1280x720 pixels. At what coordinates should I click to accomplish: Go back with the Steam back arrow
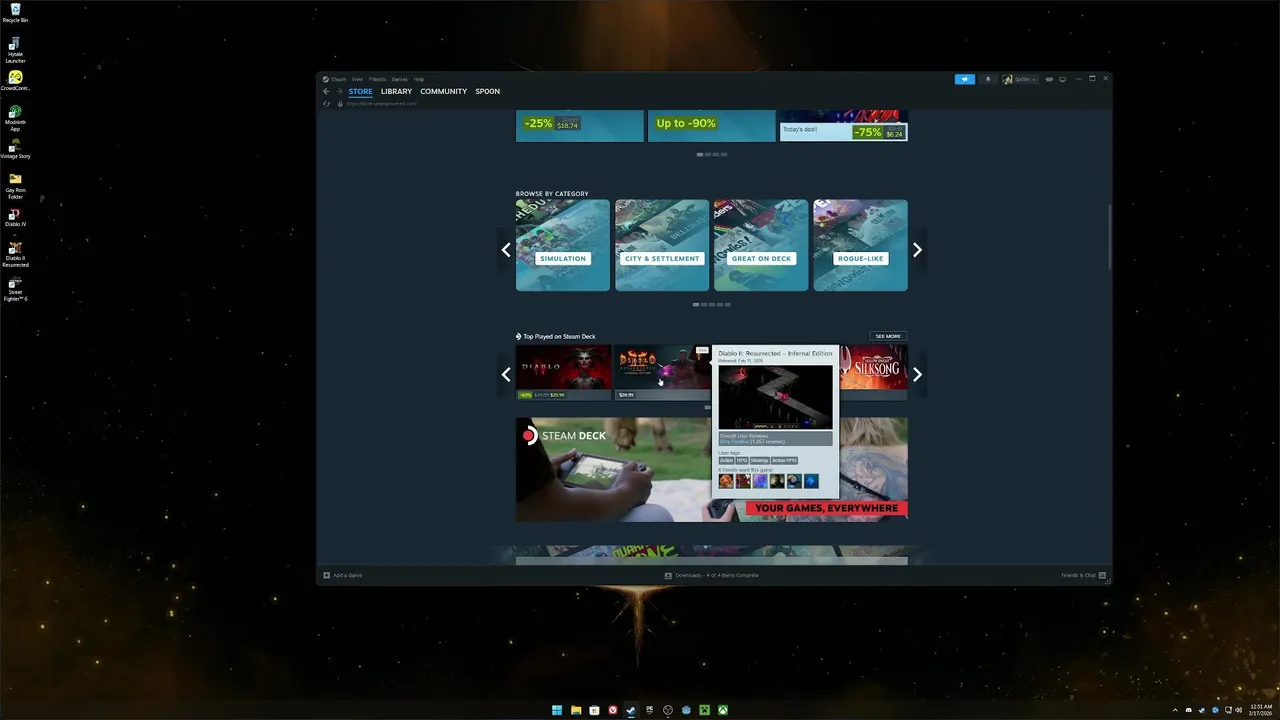coord(326,91)
